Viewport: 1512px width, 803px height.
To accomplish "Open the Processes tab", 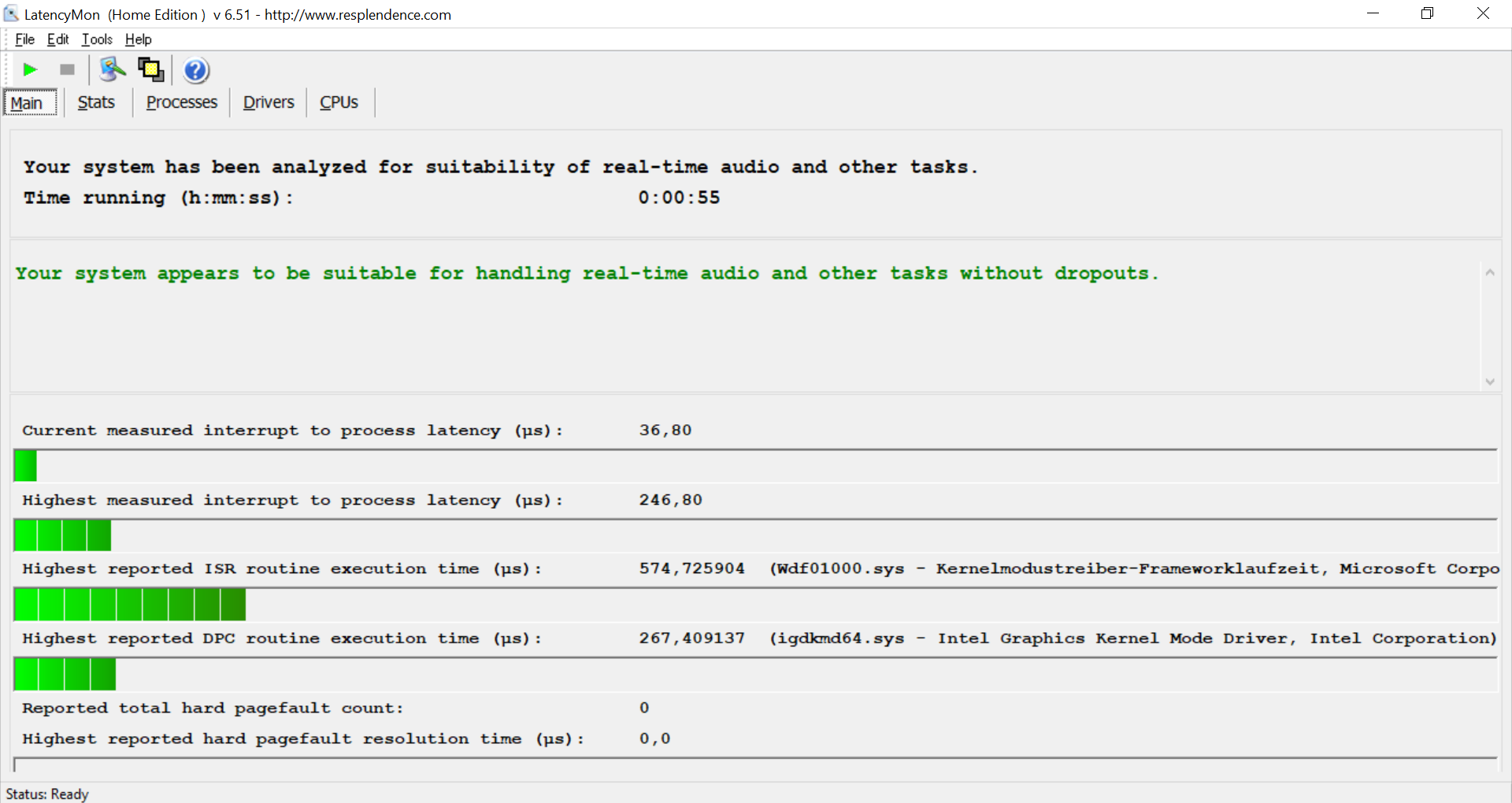I will coord(181,102).
